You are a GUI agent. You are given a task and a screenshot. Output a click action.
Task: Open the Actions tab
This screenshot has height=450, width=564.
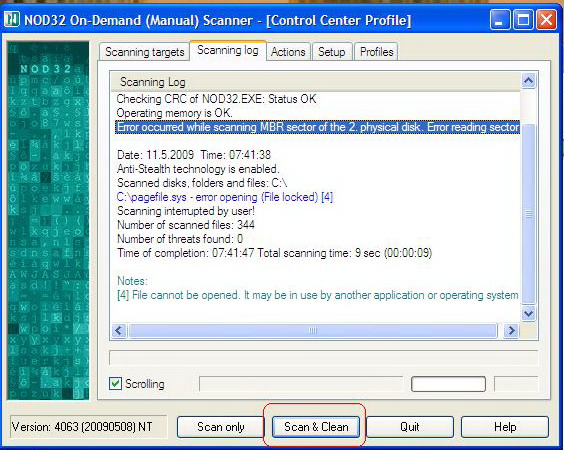coord(288,52)
